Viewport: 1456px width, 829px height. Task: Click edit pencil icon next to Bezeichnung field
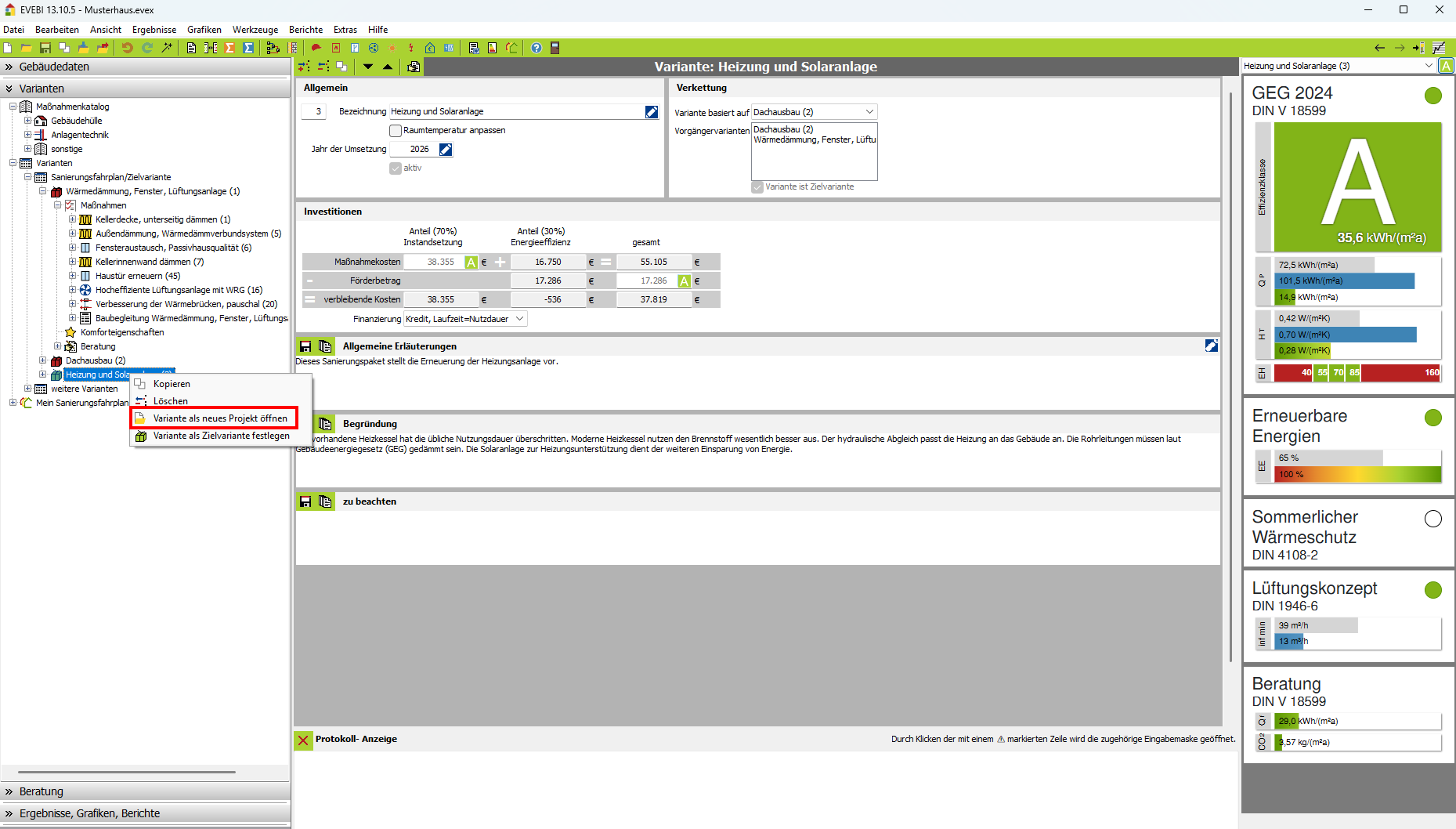(x=652, y=112)
